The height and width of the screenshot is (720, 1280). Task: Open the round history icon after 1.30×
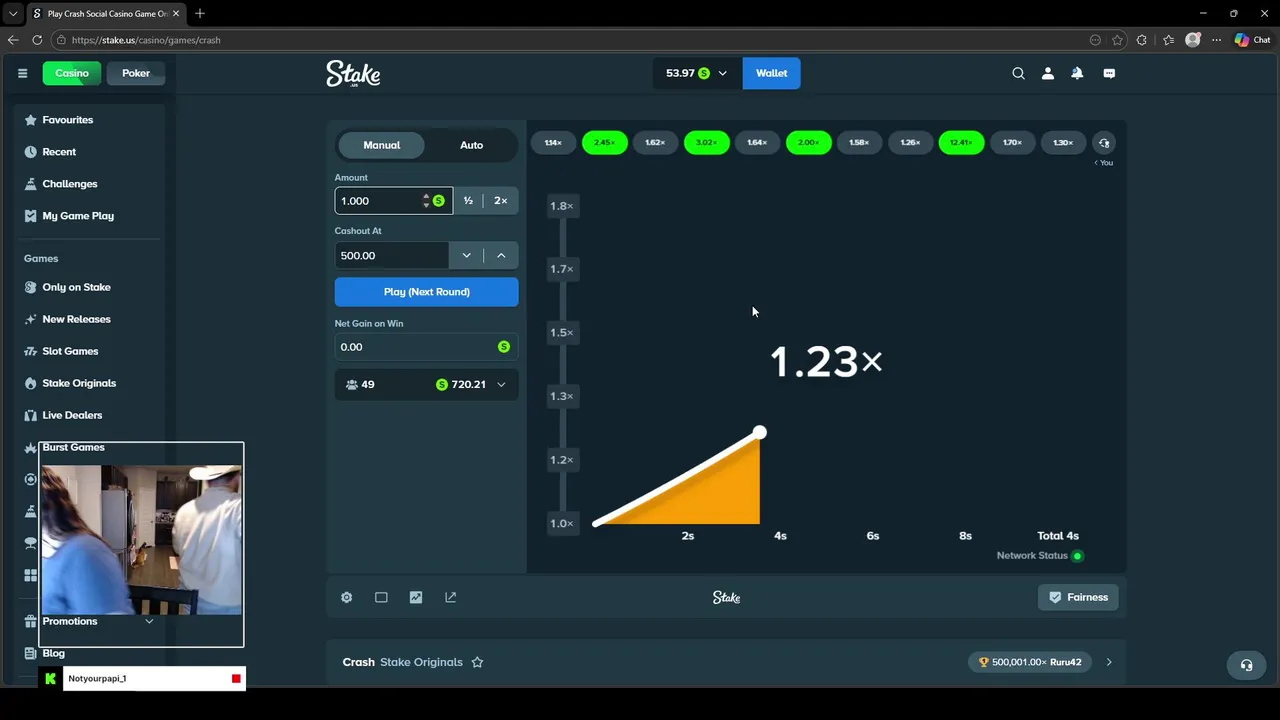(x=1104, y=143)
